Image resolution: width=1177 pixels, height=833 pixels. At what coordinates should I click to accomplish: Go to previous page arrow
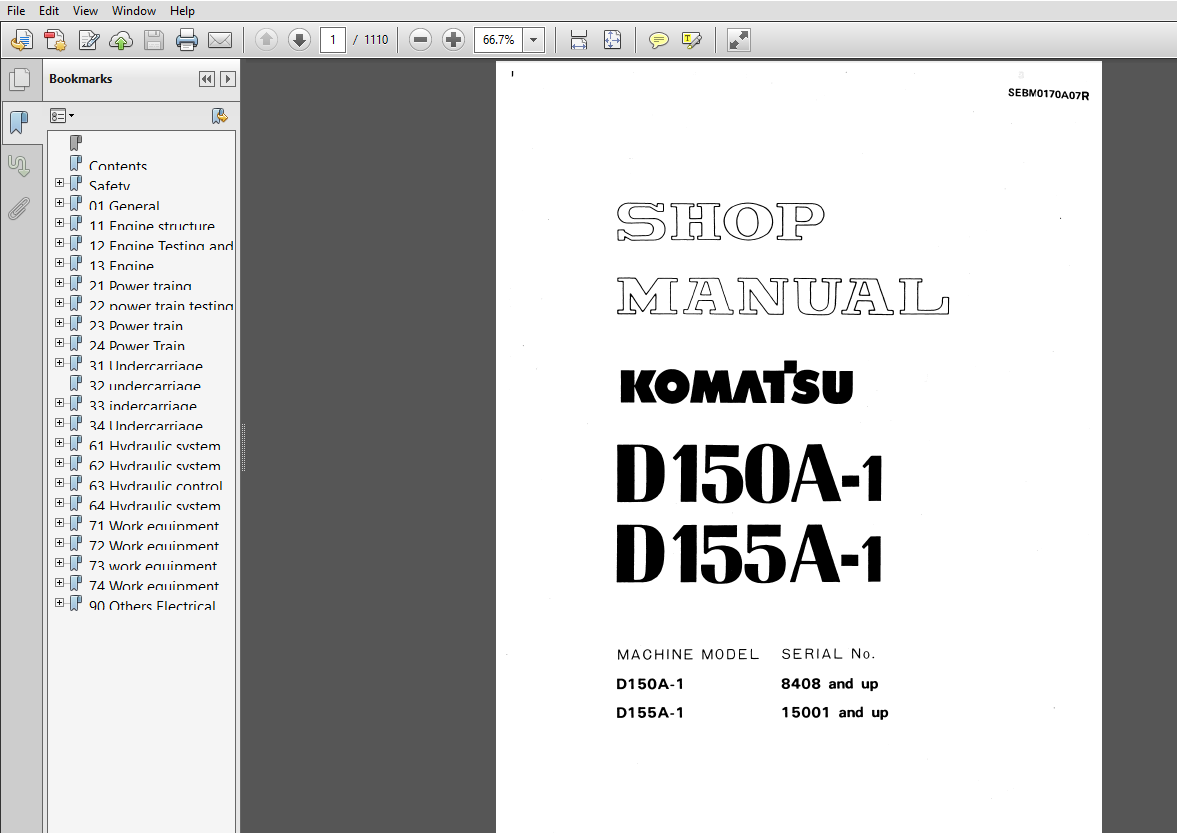click(x=266, y=40)
